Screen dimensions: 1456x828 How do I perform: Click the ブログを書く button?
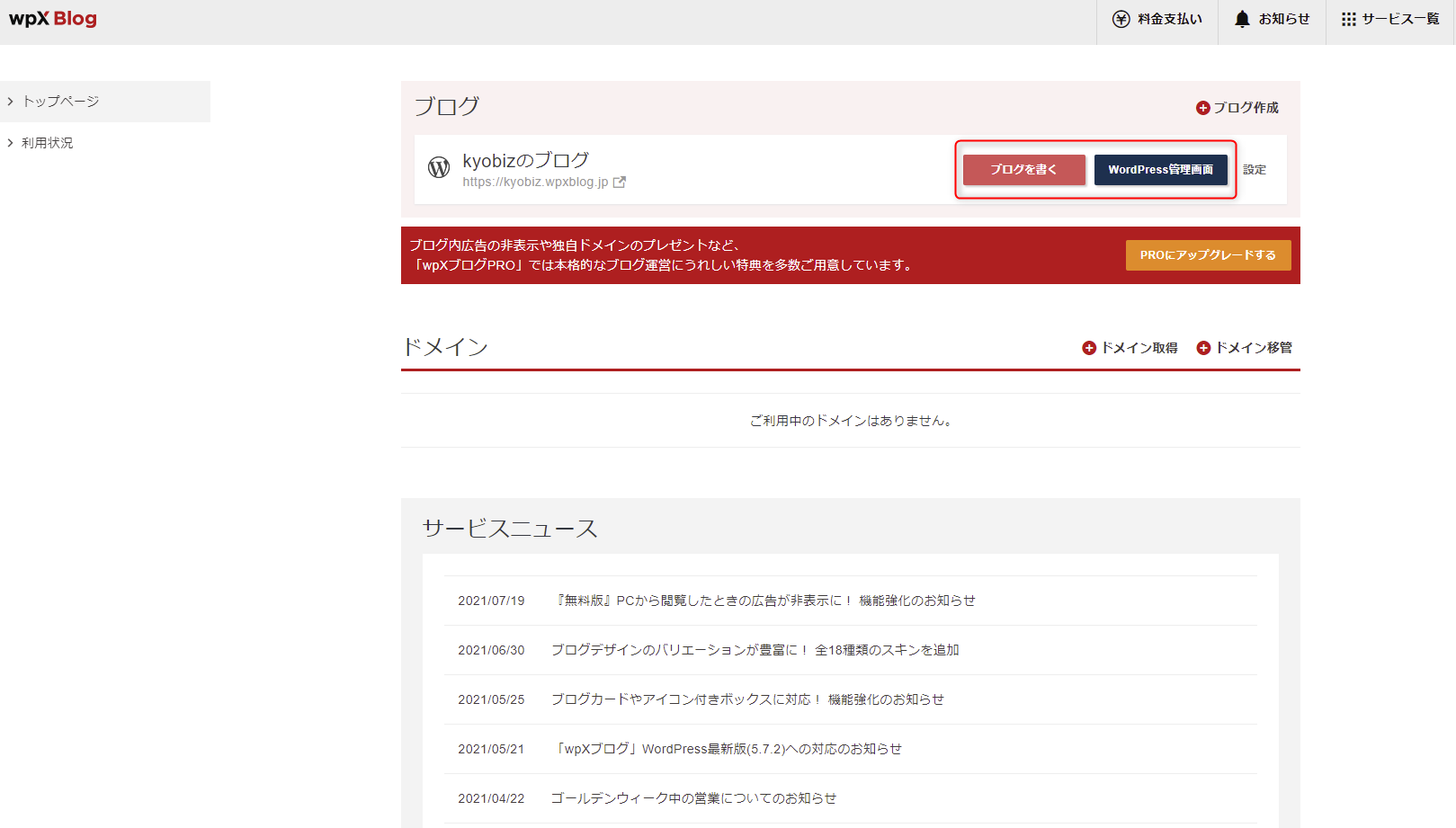(1024, 170)
